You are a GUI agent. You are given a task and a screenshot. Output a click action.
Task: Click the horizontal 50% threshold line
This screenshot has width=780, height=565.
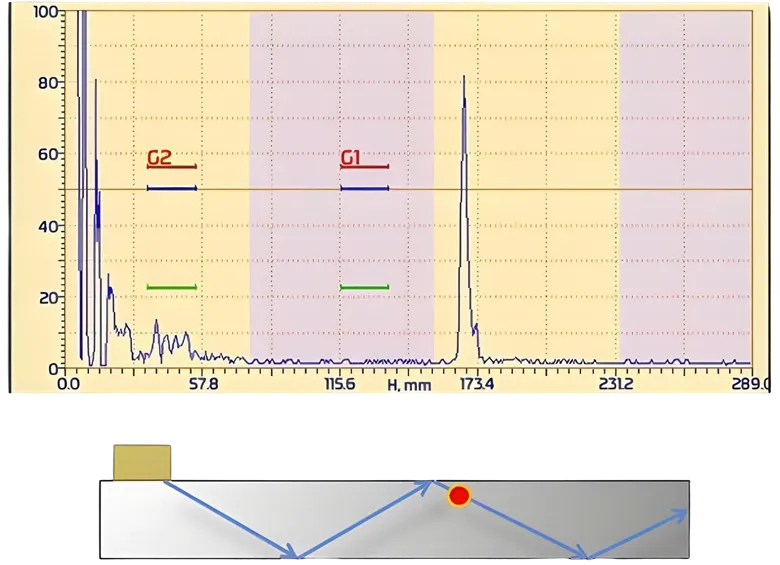(408, 189)
